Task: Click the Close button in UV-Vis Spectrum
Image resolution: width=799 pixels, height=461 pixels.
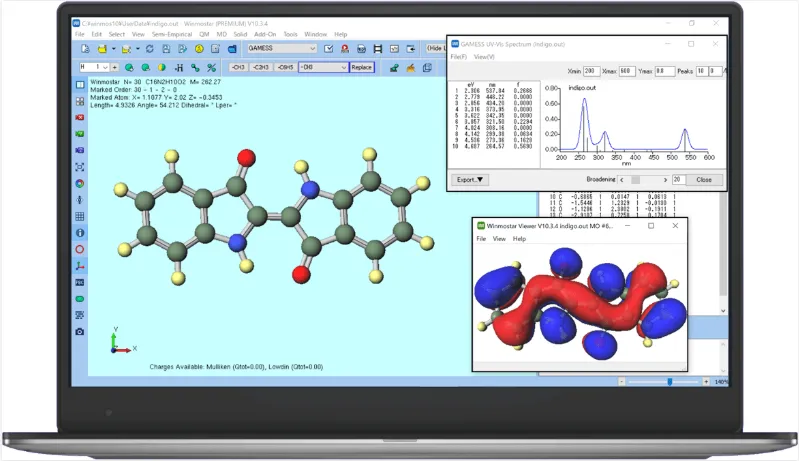Action: (x=704, y=180)
